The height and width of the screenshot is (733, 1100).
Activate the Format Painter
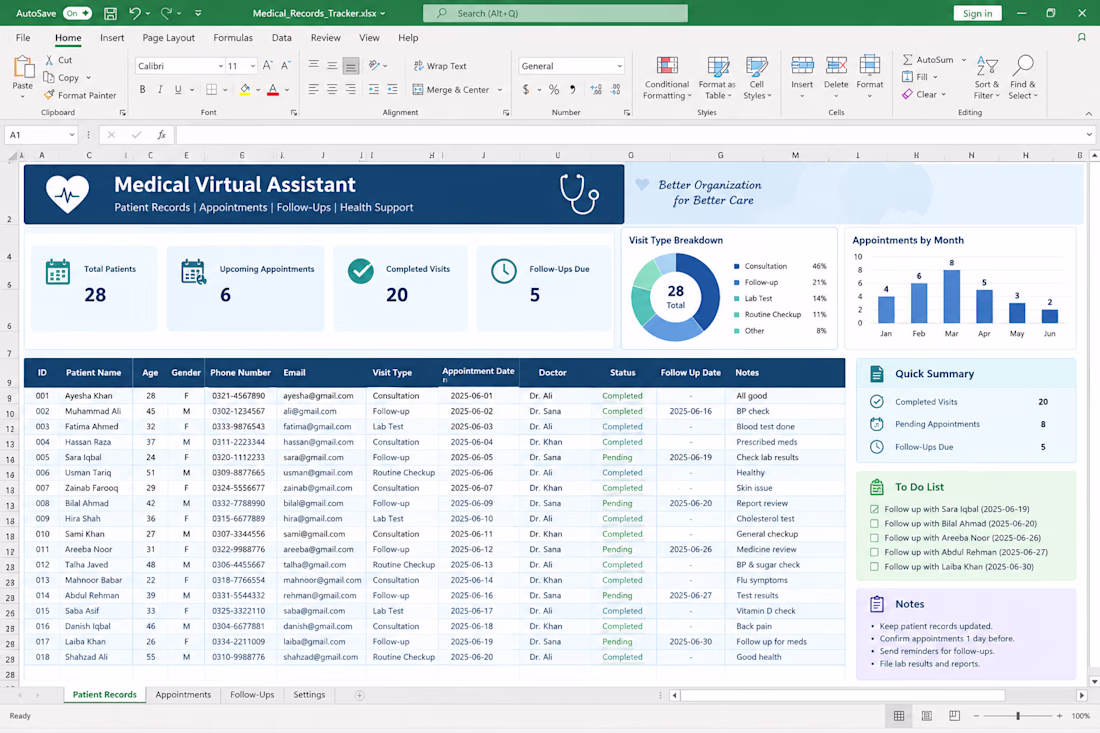click(x=79, y=95)
